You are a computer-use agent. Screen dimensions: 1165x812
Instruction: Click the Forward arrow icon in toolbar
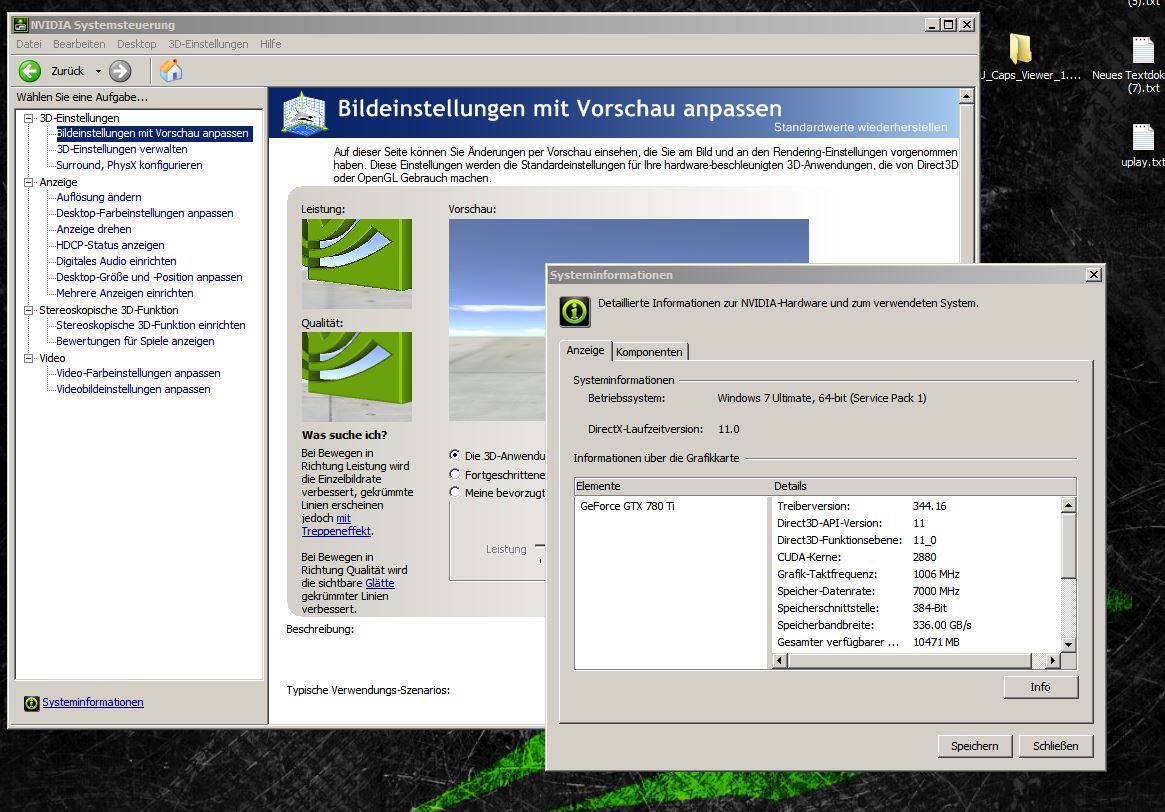120,71
